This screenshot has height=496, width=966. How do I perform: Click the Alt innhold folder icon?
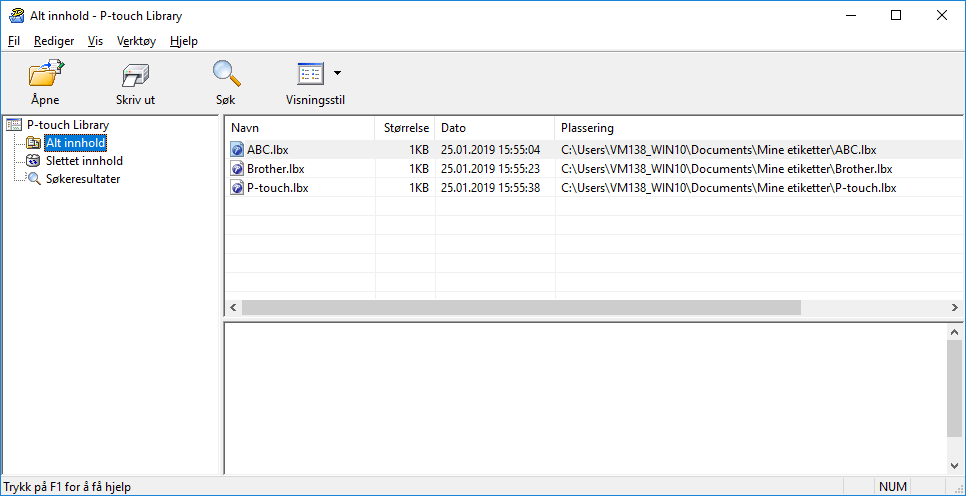[x=34, y=143]
